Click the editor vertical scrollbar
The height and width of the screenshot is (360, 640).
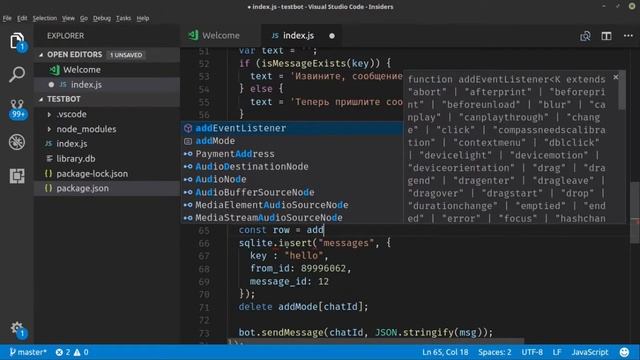coord(635,212)
